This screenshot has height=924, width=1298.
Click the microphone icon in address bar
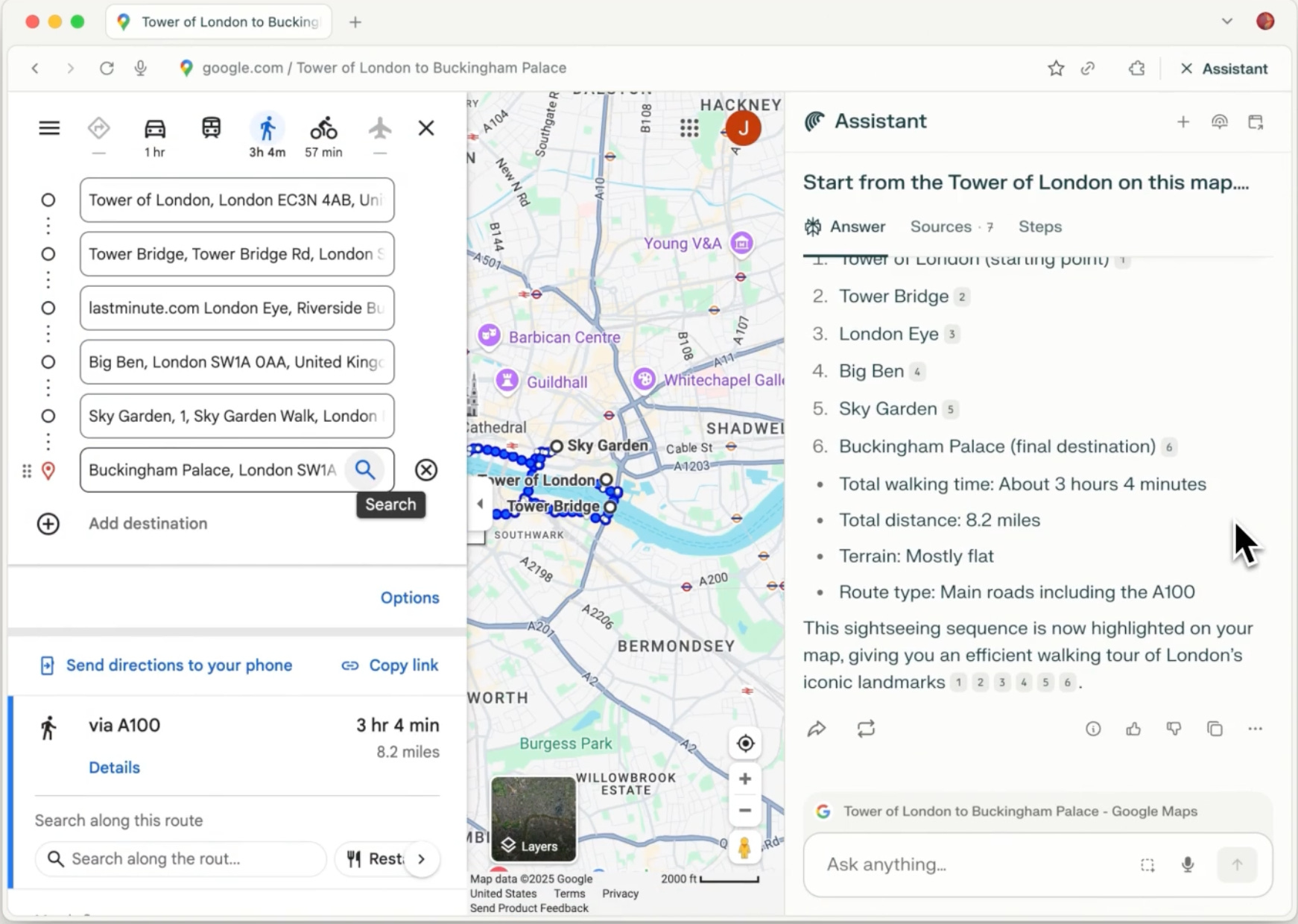click(141, 69)
